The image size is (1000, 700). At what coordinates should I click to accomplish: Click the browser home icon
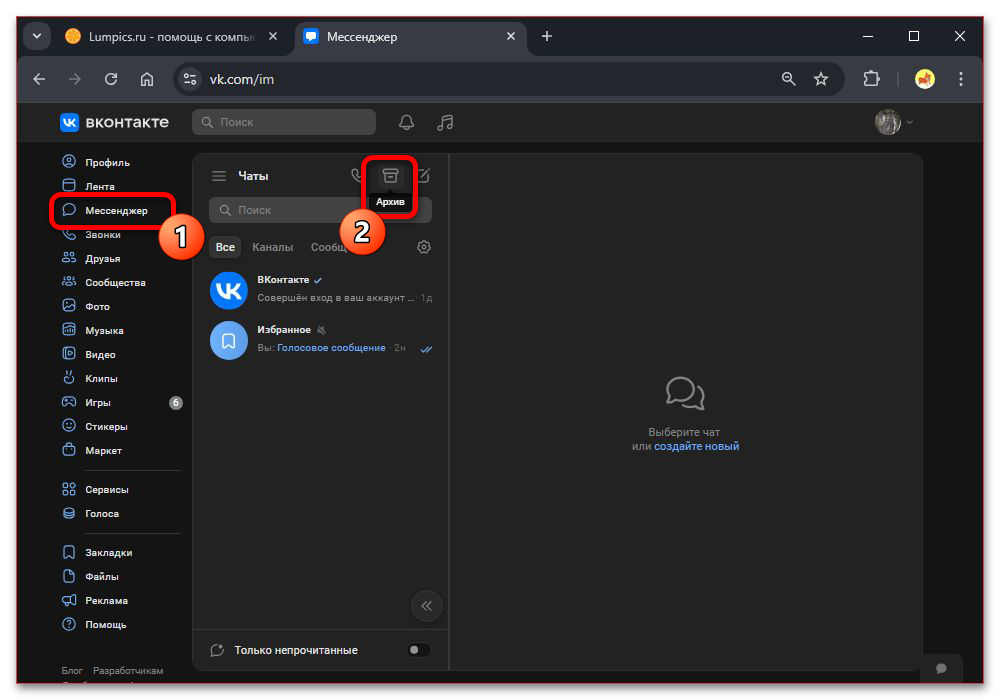coord(147,79)
